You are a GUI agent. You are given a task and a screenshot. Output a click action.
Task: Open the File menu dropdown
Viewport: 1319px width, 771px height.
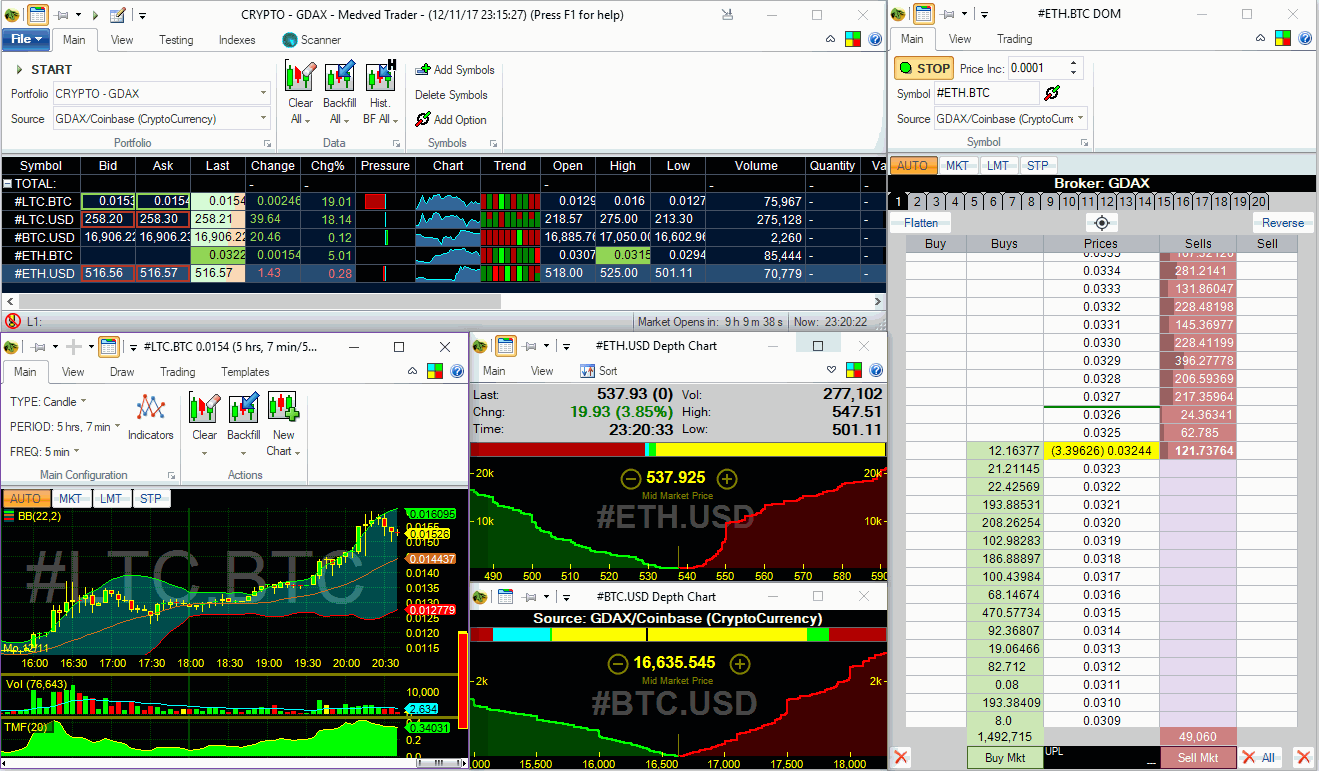click(x=26, y=39)
